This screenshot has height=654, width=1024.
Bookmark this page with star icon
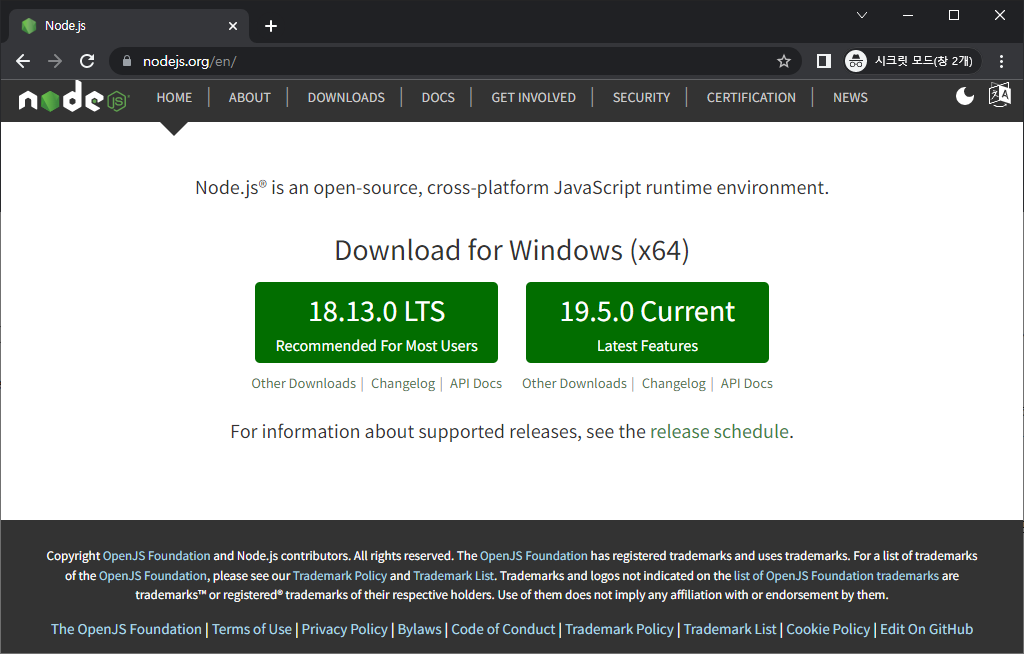point(784,61)
